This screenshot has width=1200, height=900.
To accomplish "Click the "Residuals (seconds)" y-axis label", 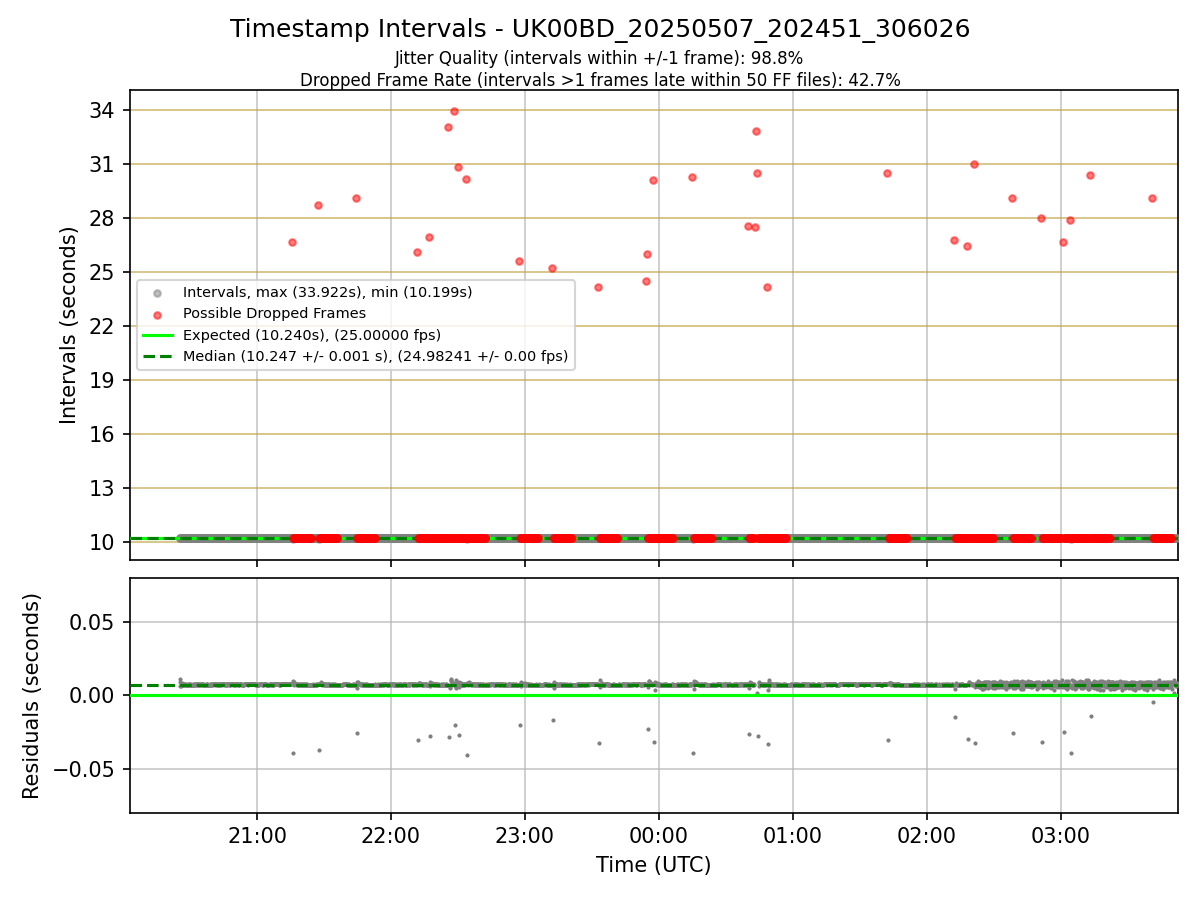I will [x=31, y=696].
